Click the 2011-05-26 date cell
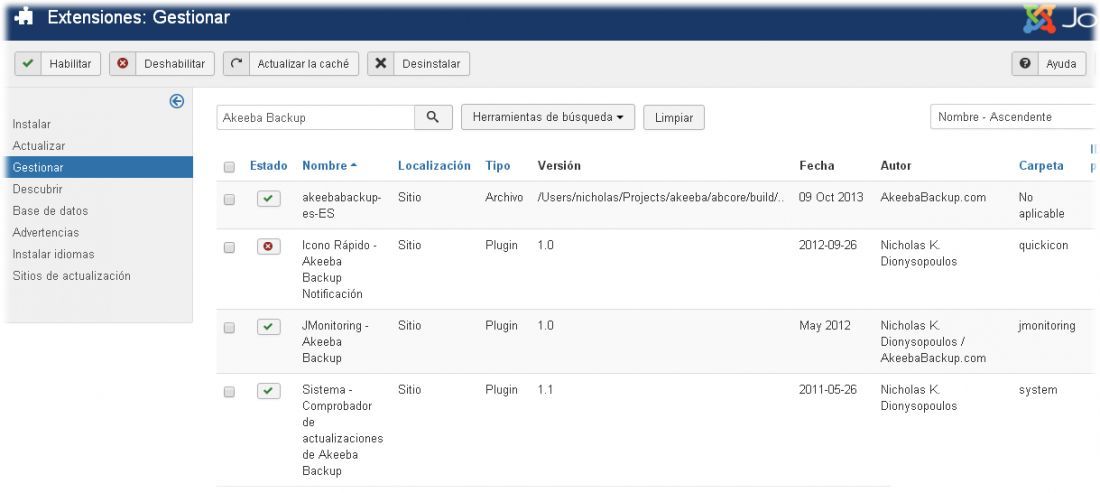1100x493 pixels. click(x=828, y=390)
